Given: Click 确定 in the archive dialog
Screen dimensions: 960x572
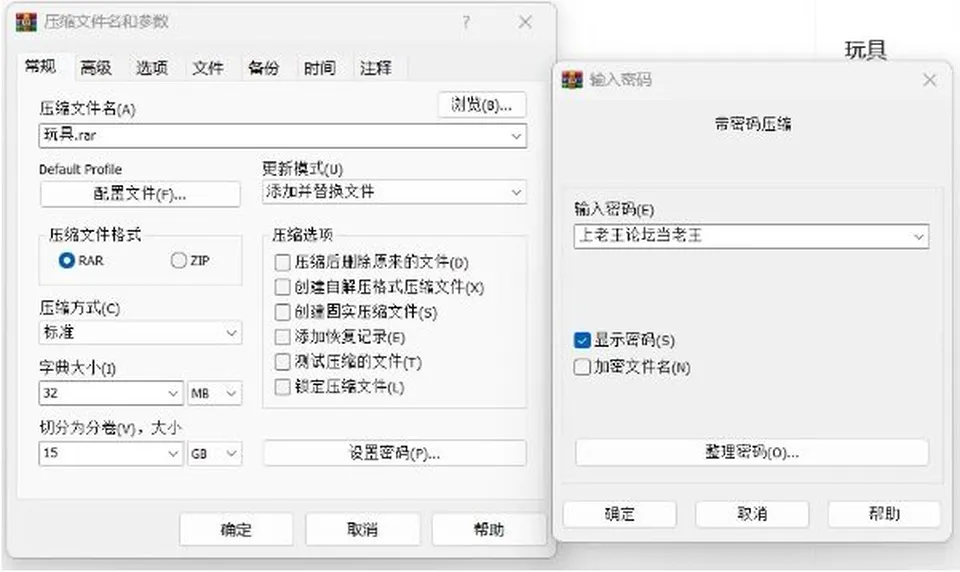Looking at the screenshot, I should tap(236, 529).
